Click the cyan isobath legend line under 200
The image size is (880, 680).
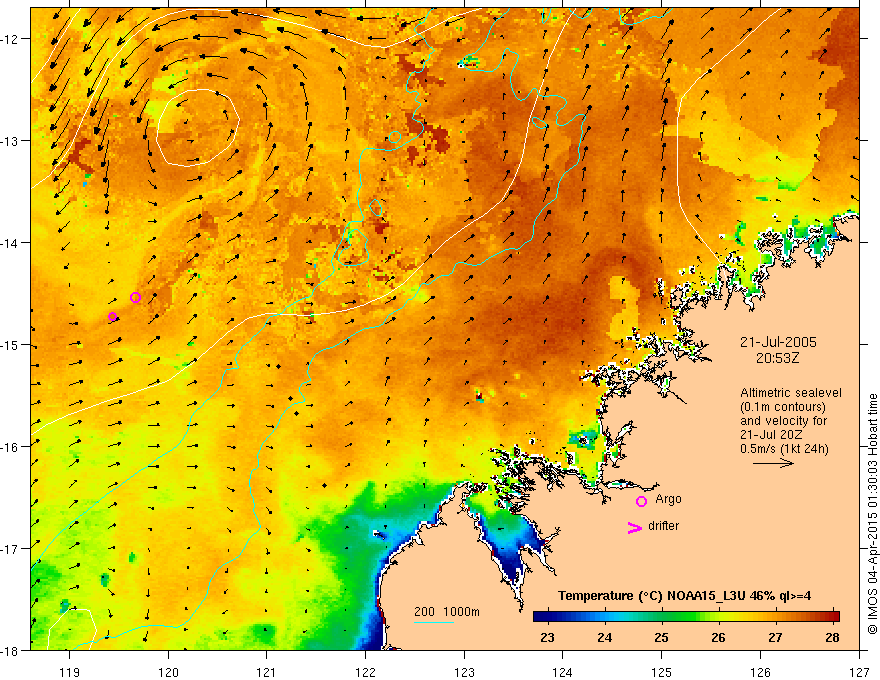(434, 622)
